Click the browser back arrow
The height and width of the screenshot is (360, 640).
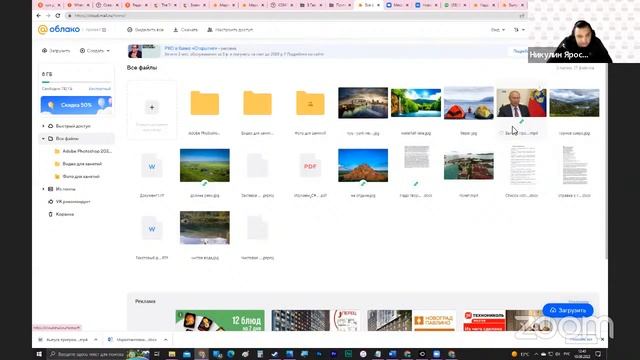pos(39,16)
